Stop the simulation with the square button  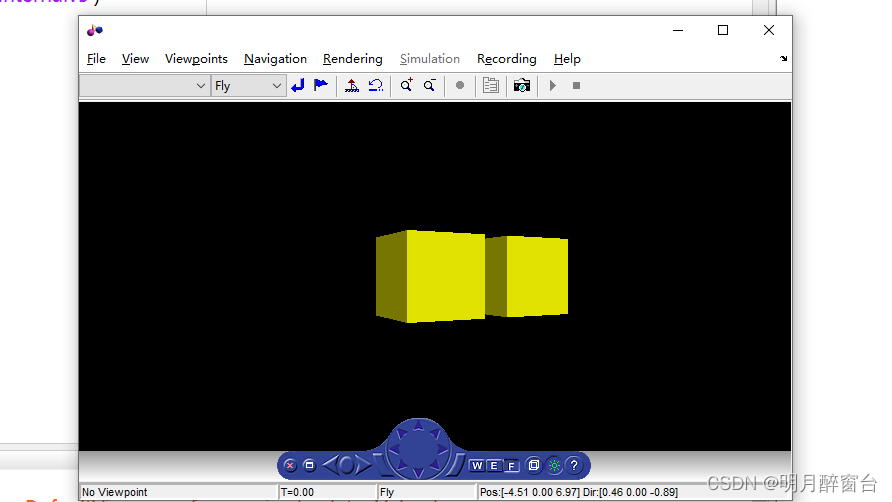point(576,85)
